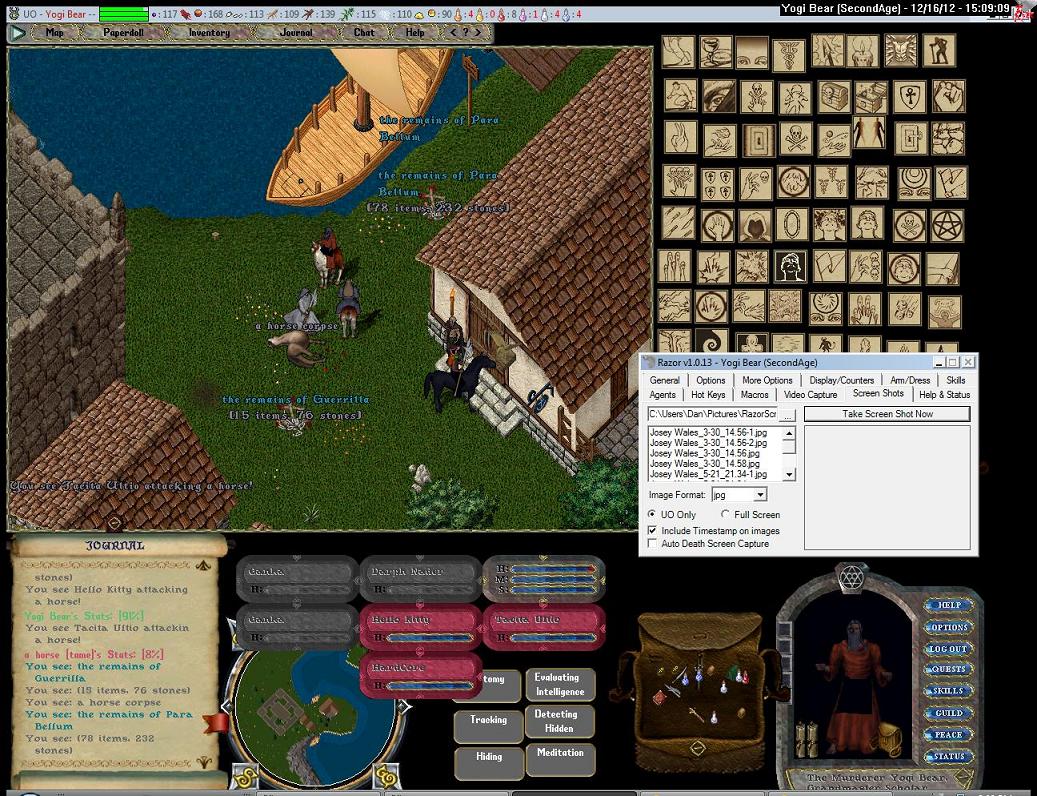The height and width of the screenshot is (796, 1037).
Task: Choose the Full Screen radio option
Action: (x=725, y=514)
